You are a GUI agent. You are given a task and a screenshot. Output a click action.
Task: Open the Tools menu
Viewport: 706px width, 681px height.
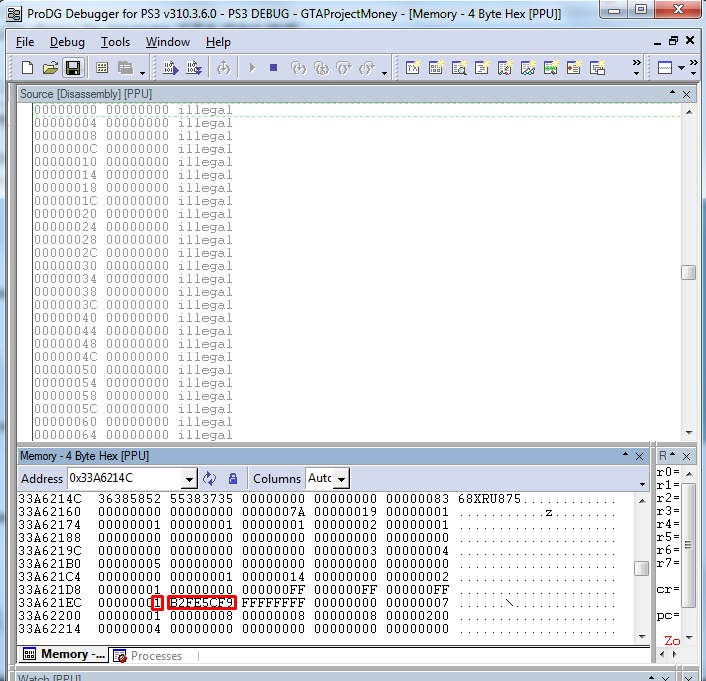coord(115,42)
